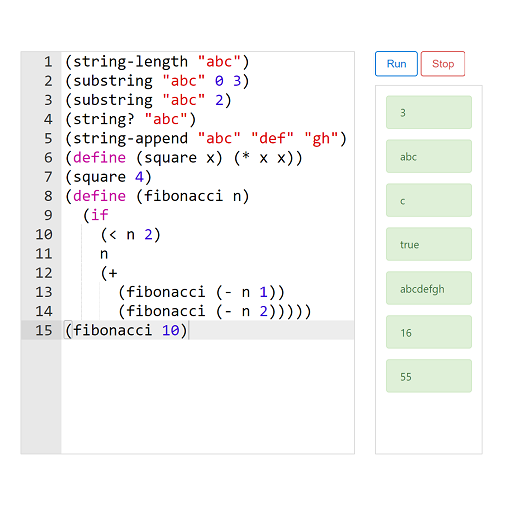Viewport: 512px width, 512px height.
Task: Click line number 1 in gutter
Action: pyautogui.click(x=48, y=62)
